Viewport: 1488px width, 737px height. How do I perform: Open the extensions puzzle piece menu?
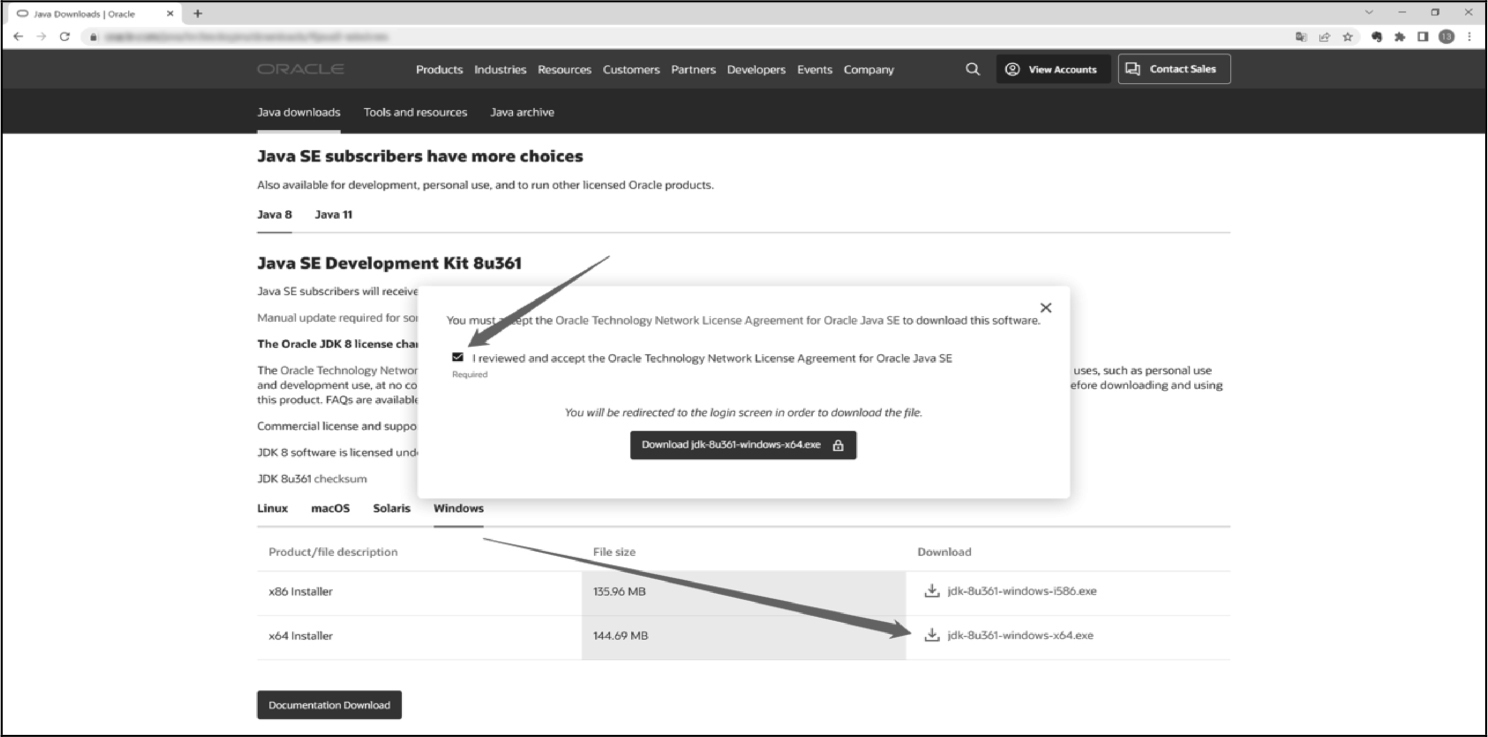coord(1400,36)
